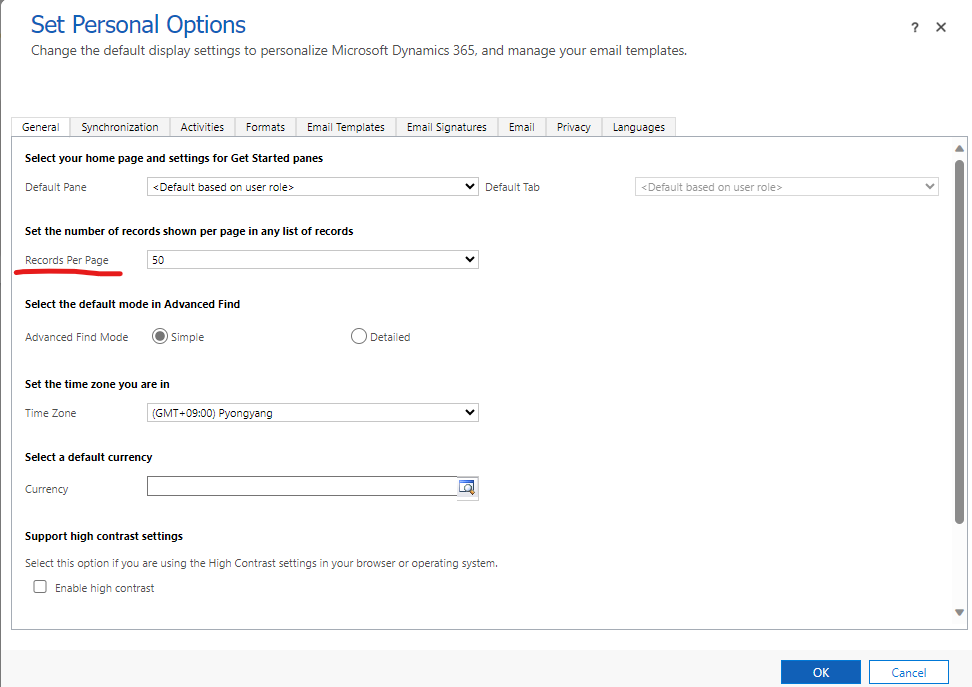Open the Default Tab dropdown
This screenshot has width=972, height=687.
pyautogui.click(x=787, y=187)
